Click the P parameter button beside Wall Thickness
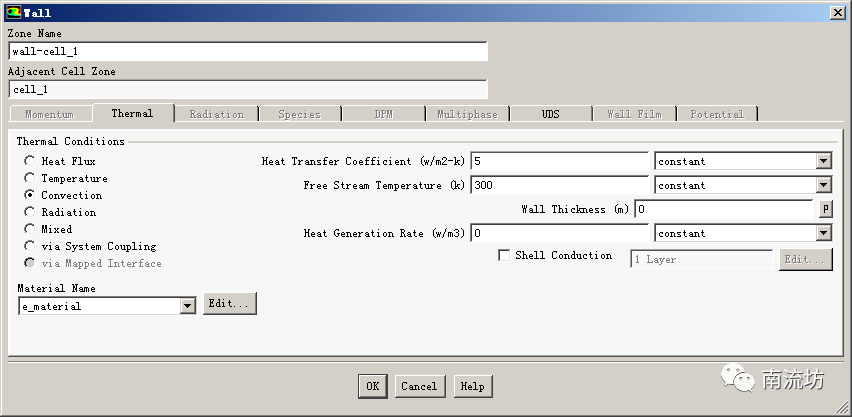 [825, 209]
